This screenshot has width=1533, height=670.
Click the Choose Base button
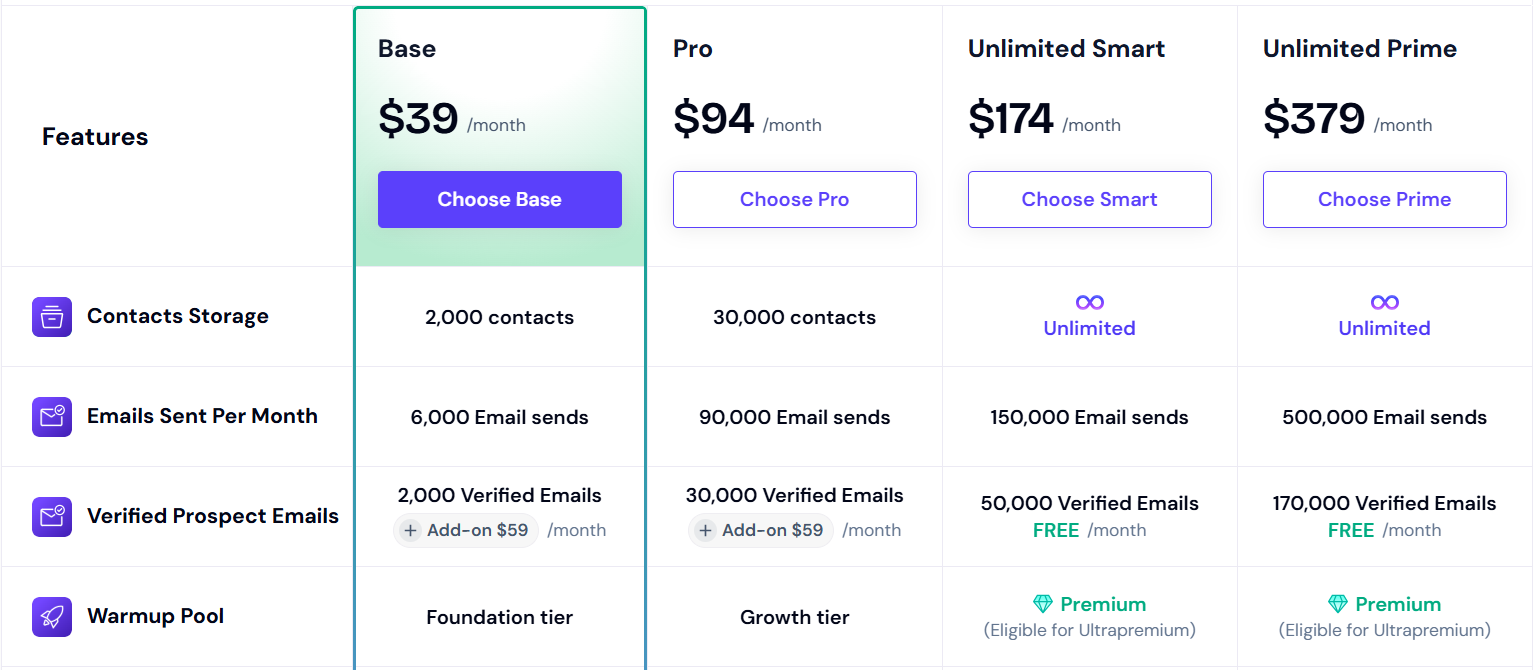pyautogui.click(x=499, y=199)
